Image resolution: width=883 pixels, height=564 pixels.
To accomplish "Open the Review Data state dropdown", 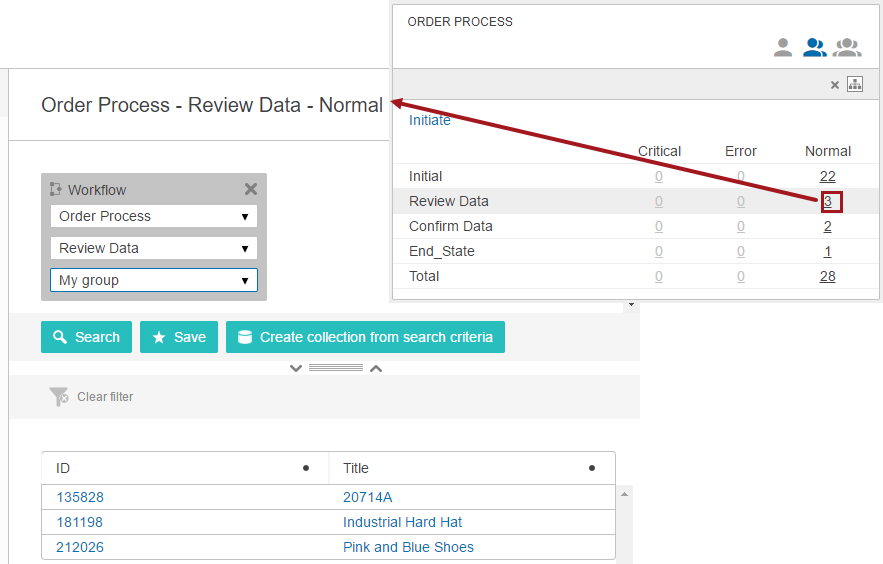I will (x=154, y=248).
